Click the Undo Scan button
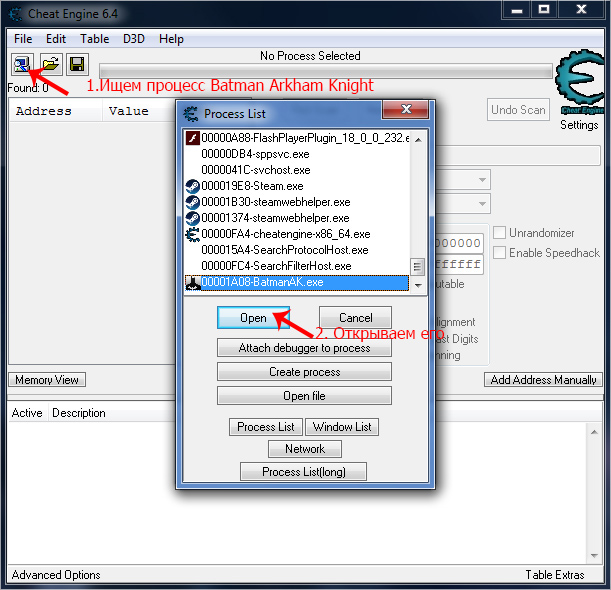The height and width of the screenshot is (590, 611). tap(518, 110)
